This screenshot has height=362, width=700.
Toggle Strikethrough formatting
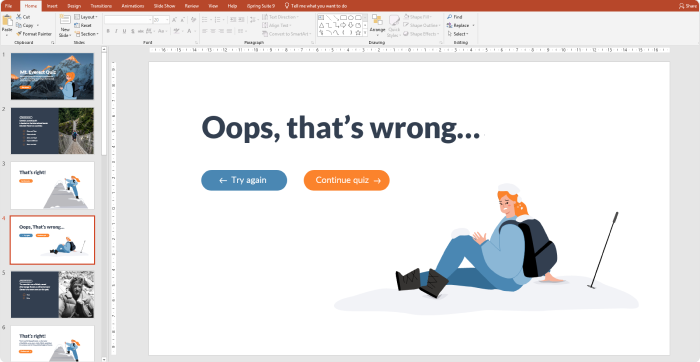pyautogui.click(x=141, y=31)
